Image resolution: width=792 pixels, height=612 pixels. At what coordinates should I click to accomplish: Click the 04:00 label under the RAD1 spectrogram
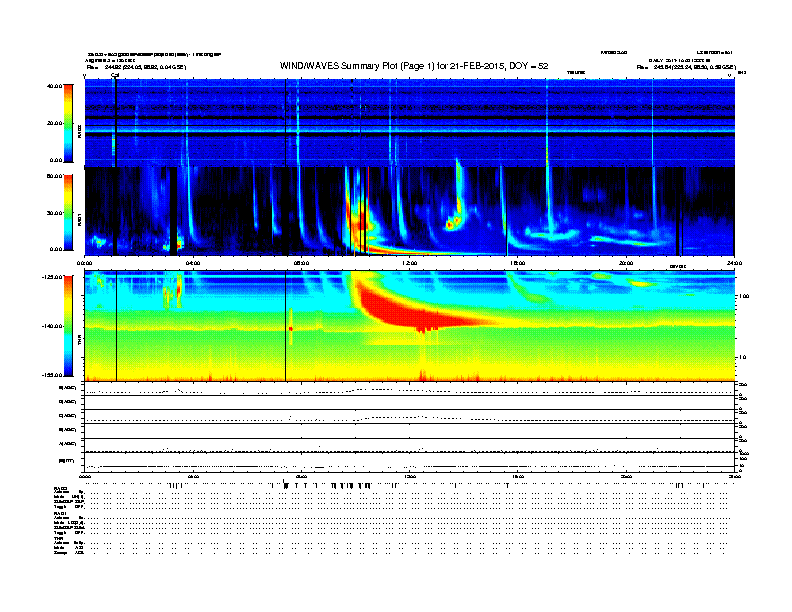click(x=193, y=263)
